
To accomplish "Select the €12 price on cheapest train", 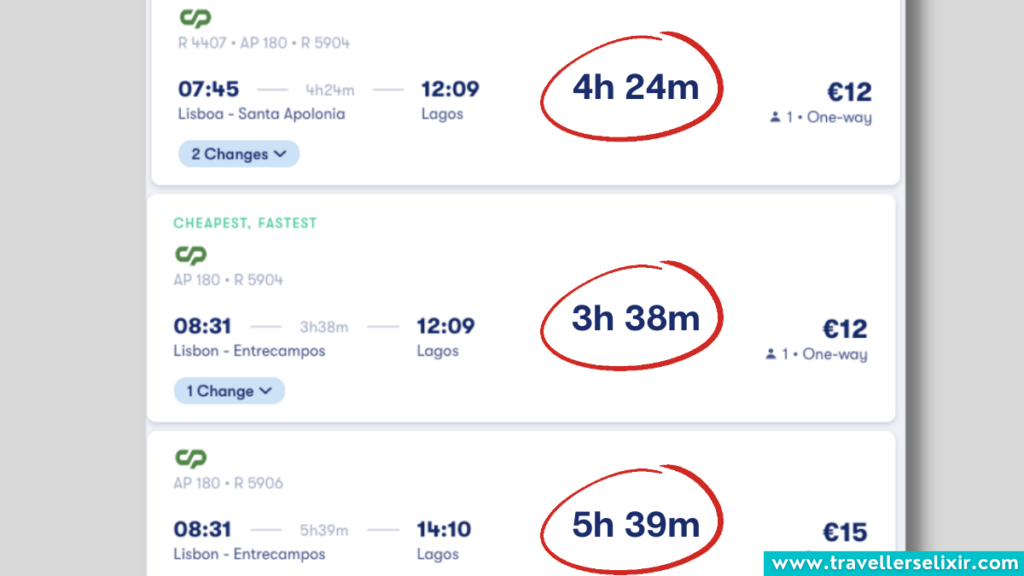I will tap(845, 329).
